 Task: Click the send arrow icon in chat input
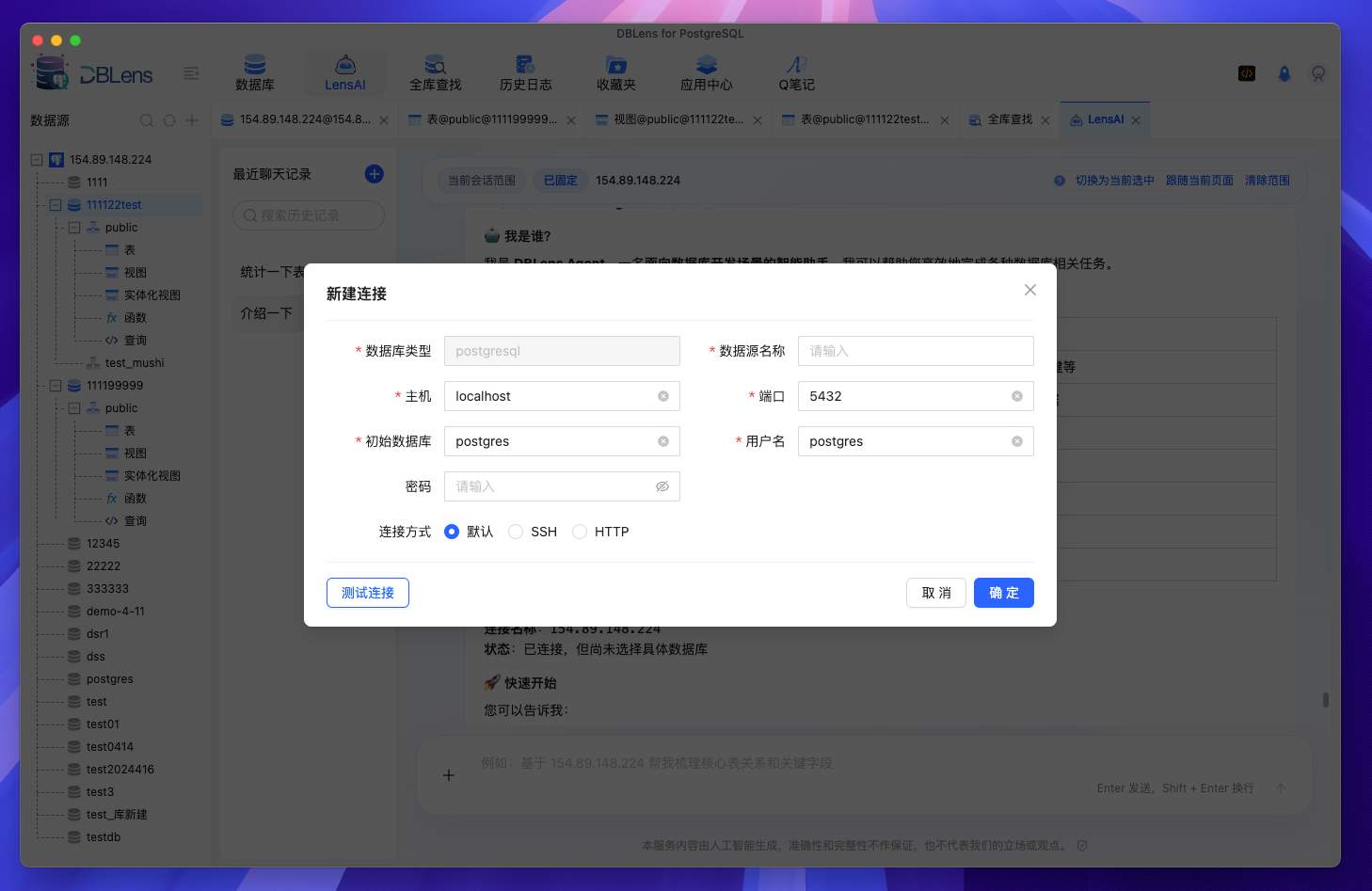[1281, 788]
